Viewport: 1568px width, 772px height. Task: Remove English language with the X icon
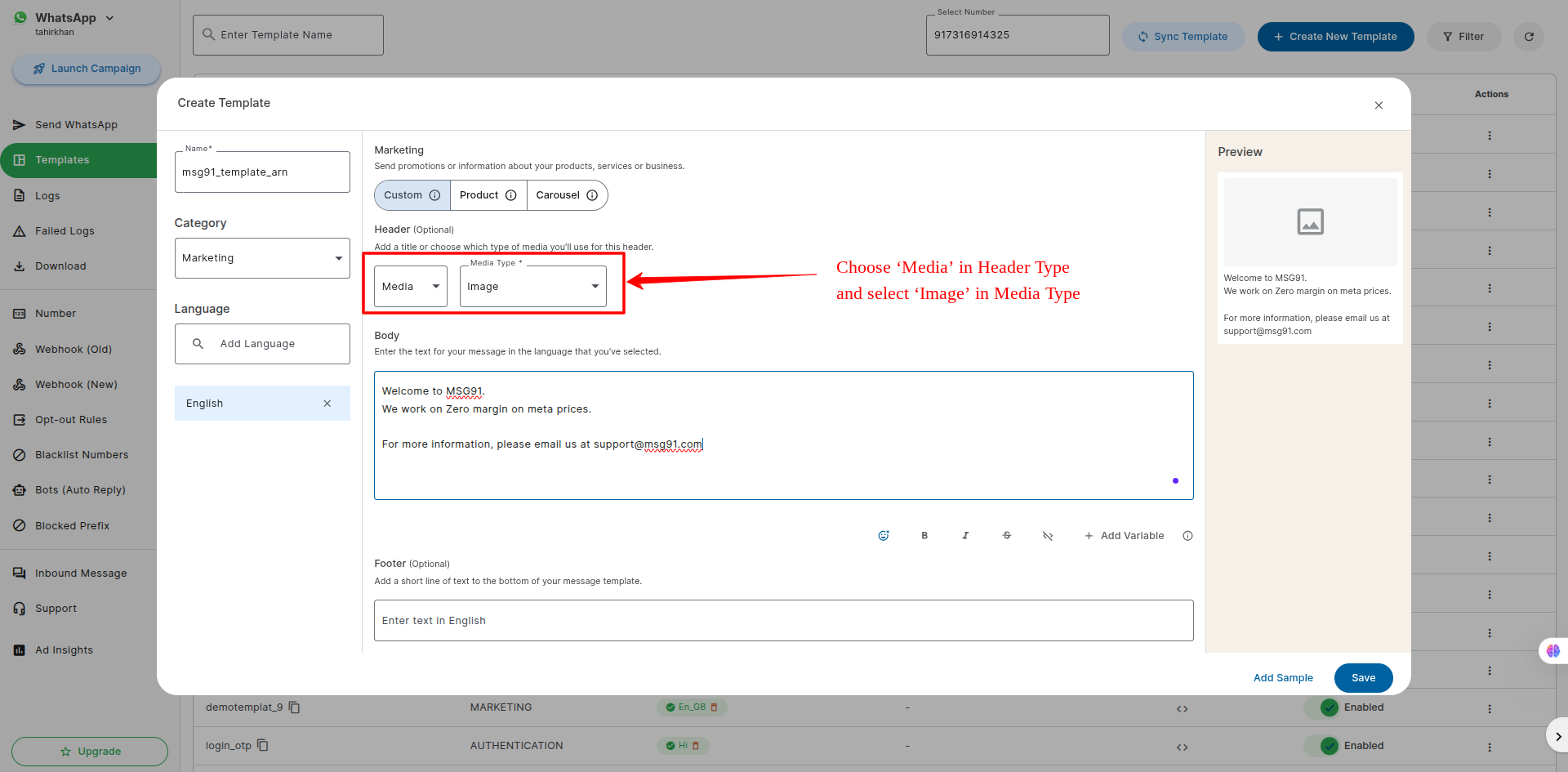327,404
